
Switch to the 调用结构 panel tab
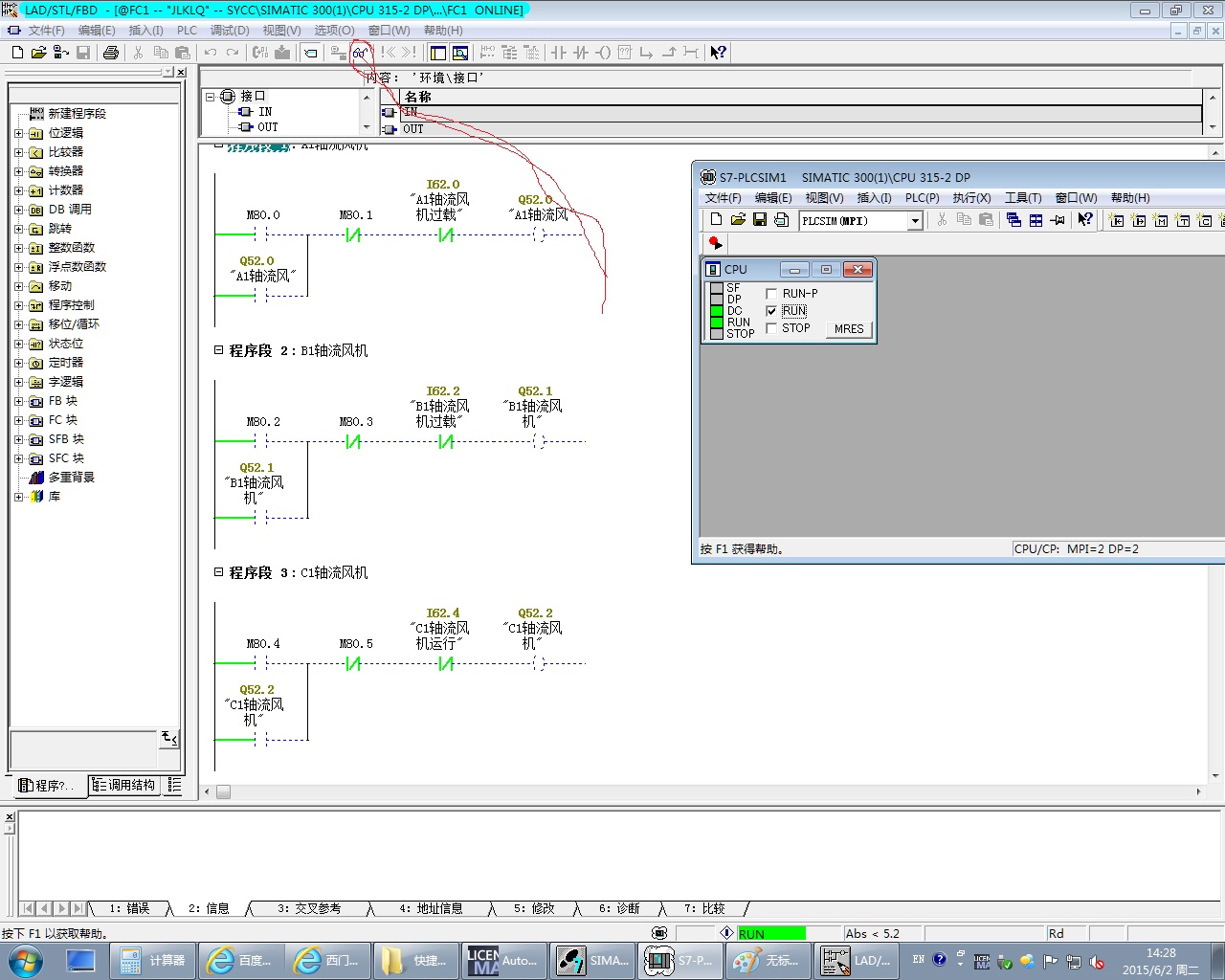click(124, 785)
